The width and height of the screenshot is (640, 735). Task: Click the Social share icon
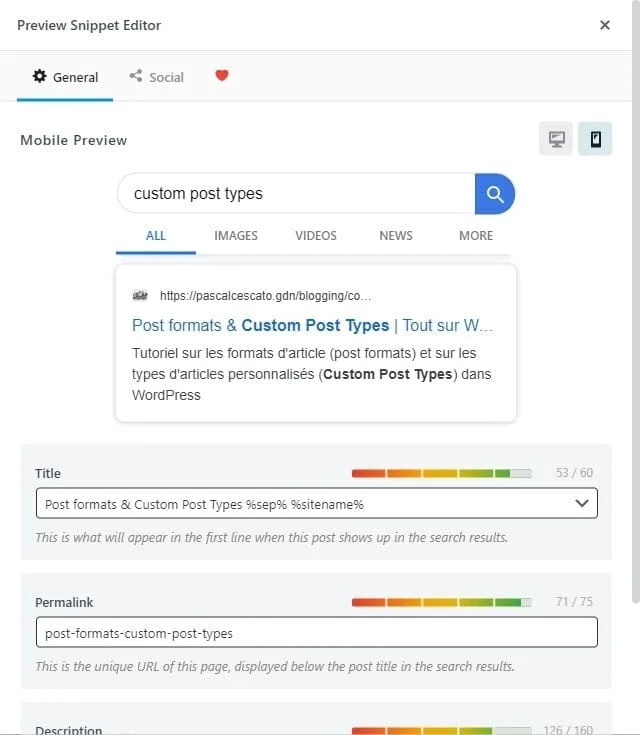pyautogui.click(x=135, y=76)
